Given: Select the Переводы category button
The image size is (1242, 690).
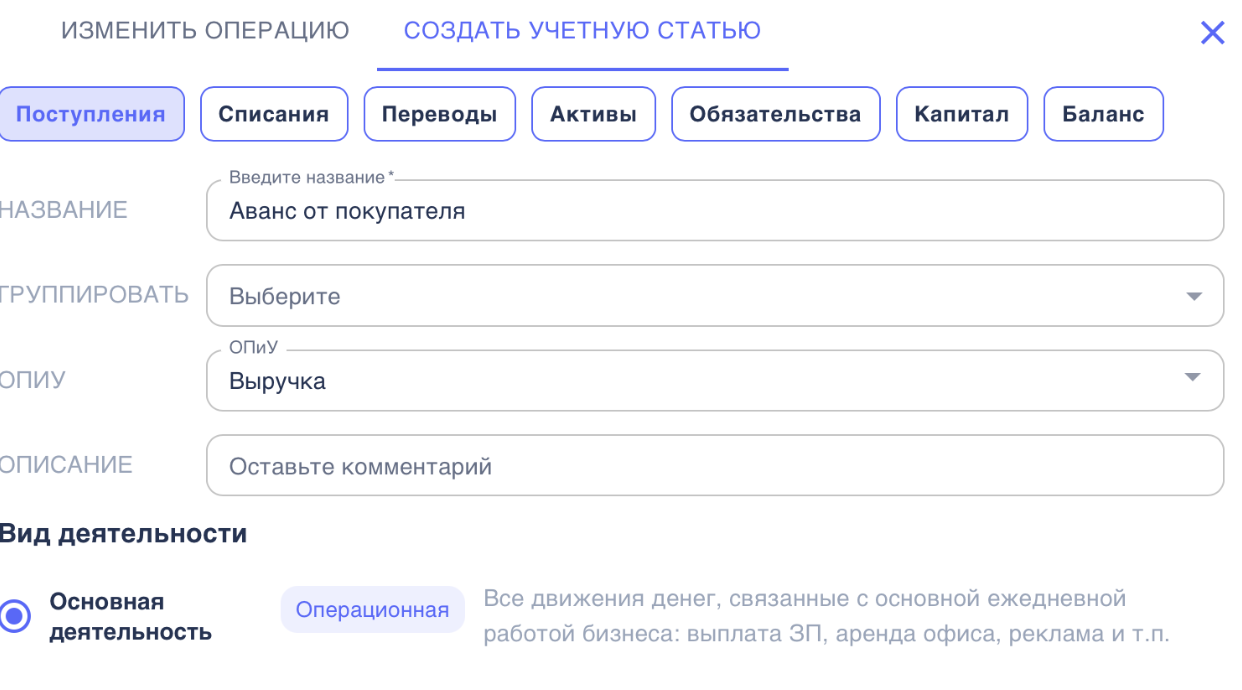Looking at the screenshot, I should click(439, 113).
